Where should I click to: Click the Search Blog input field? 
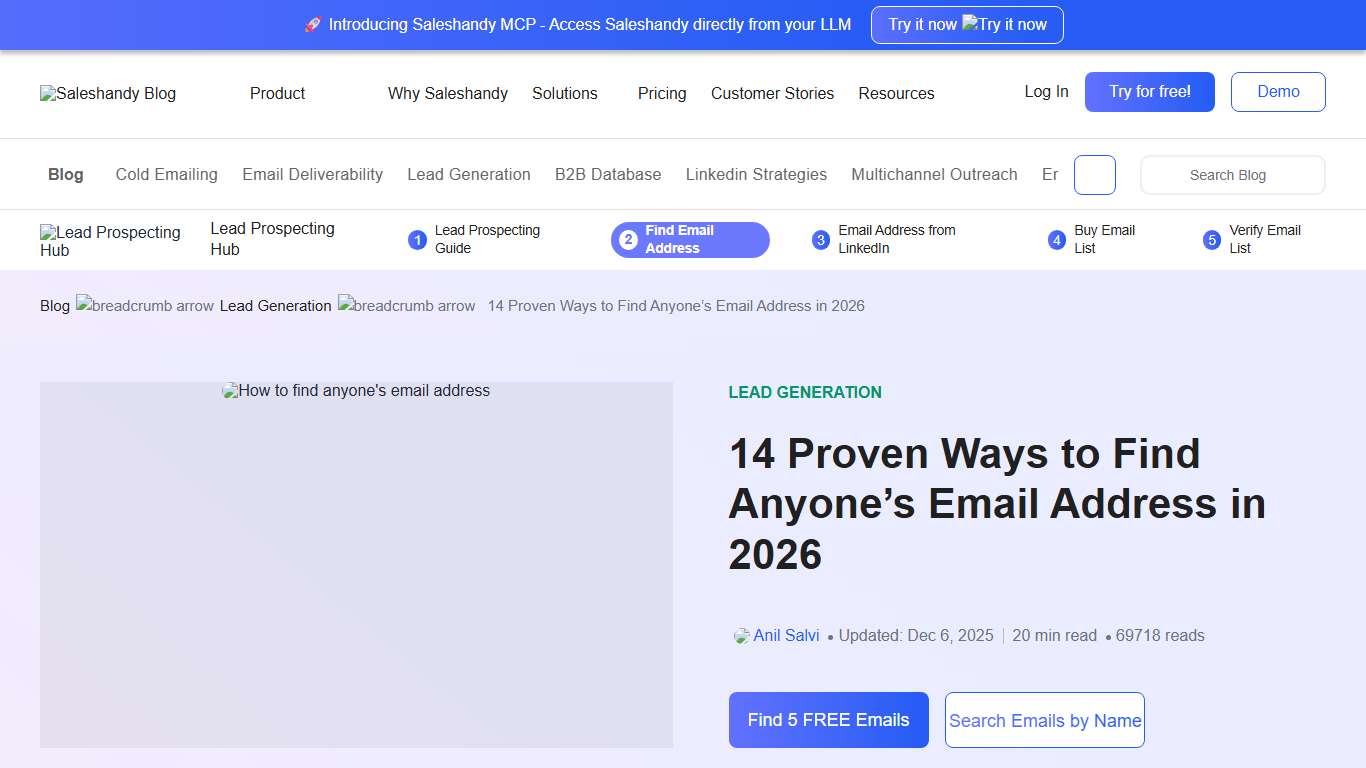click(x=1232, y=174)
